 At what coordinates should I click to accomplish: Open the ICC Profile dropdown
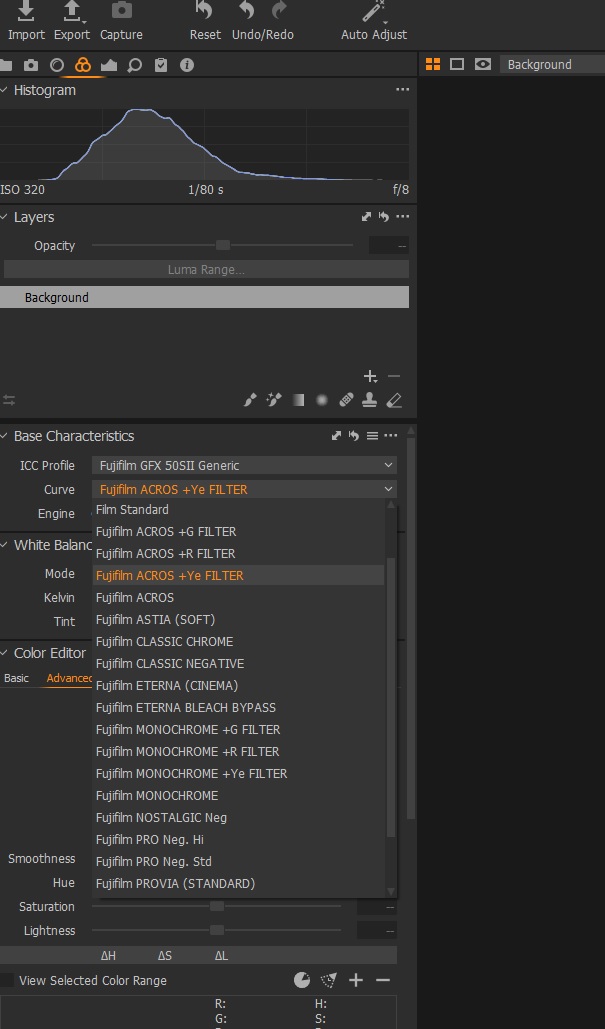point(244,465)
